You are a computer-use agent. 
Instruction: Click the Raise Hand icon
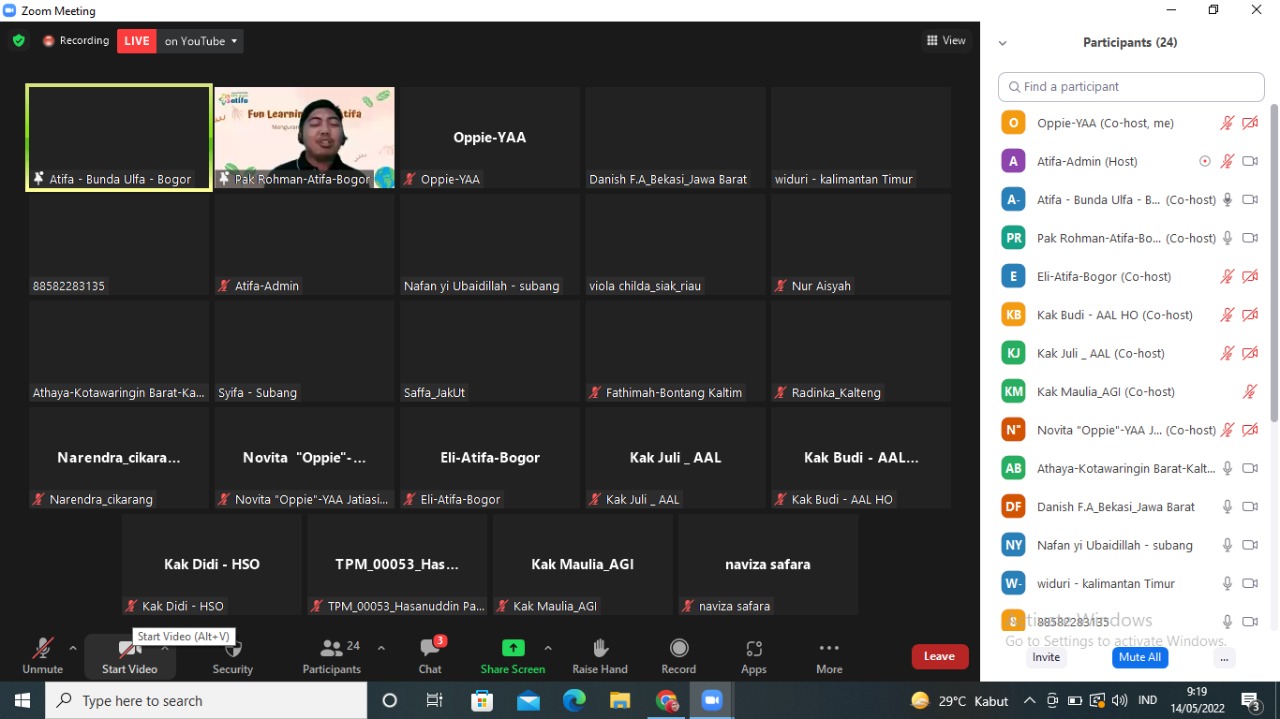pos(600,649)
